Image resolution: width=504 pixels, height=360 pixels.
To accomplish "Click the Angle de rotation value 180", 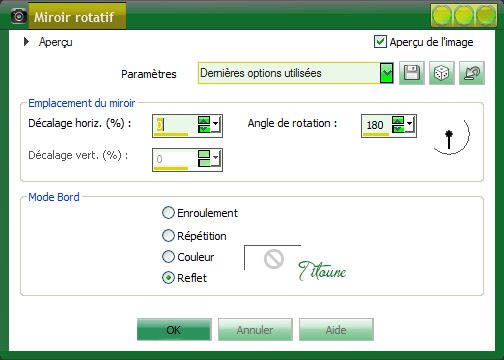I will point(375,125).
